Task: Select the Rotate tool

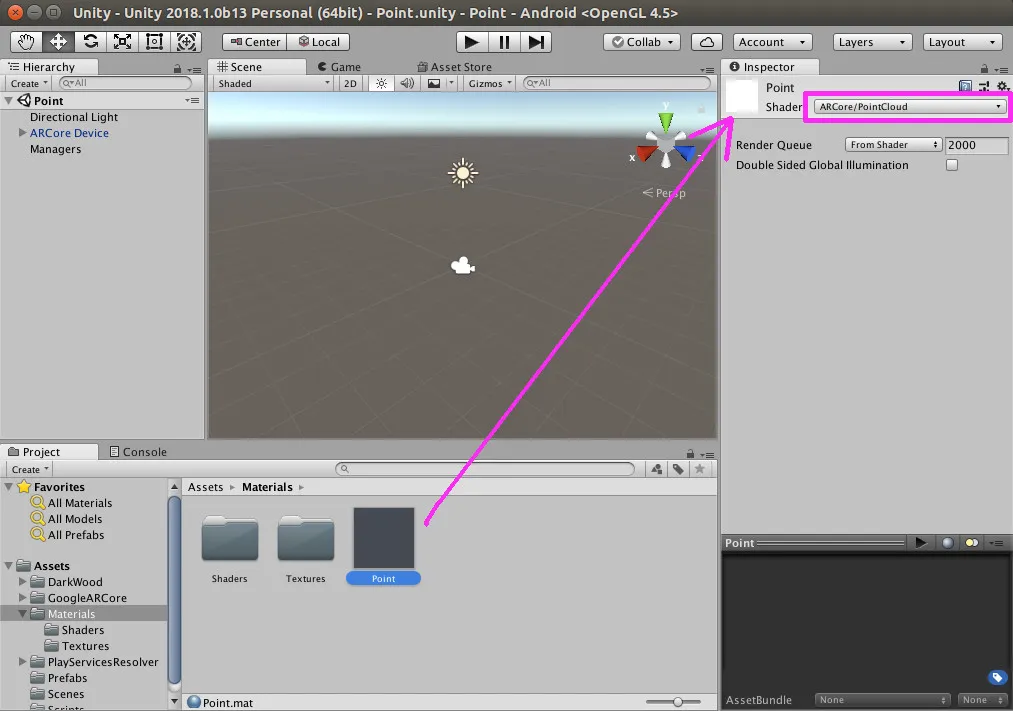Action: 90,42
